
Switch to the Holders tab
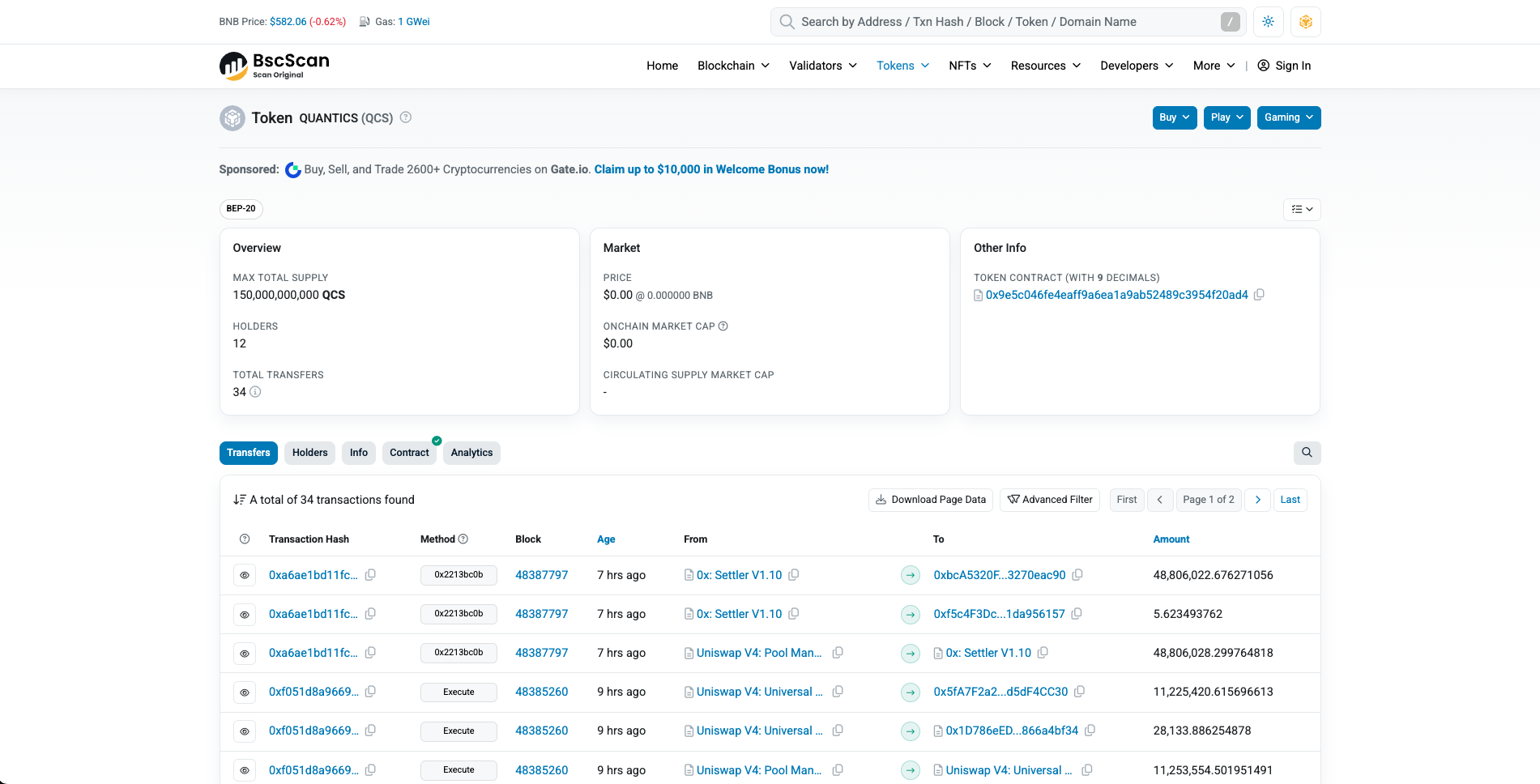[310, 453]
